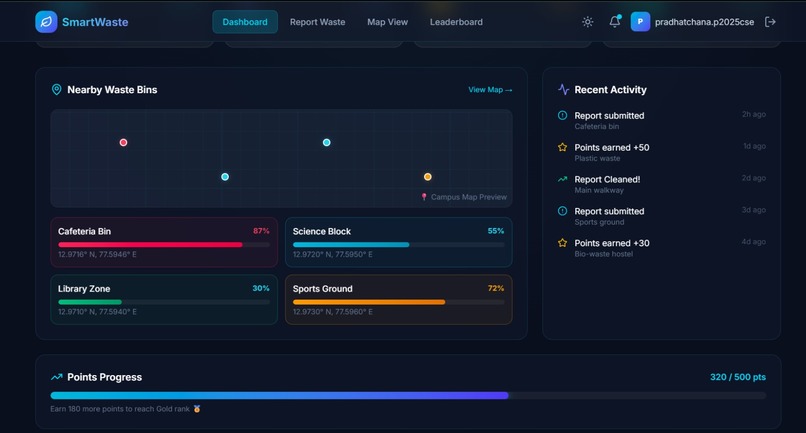
Task: Click the star icon for Points earned +50
Action: 562,147
